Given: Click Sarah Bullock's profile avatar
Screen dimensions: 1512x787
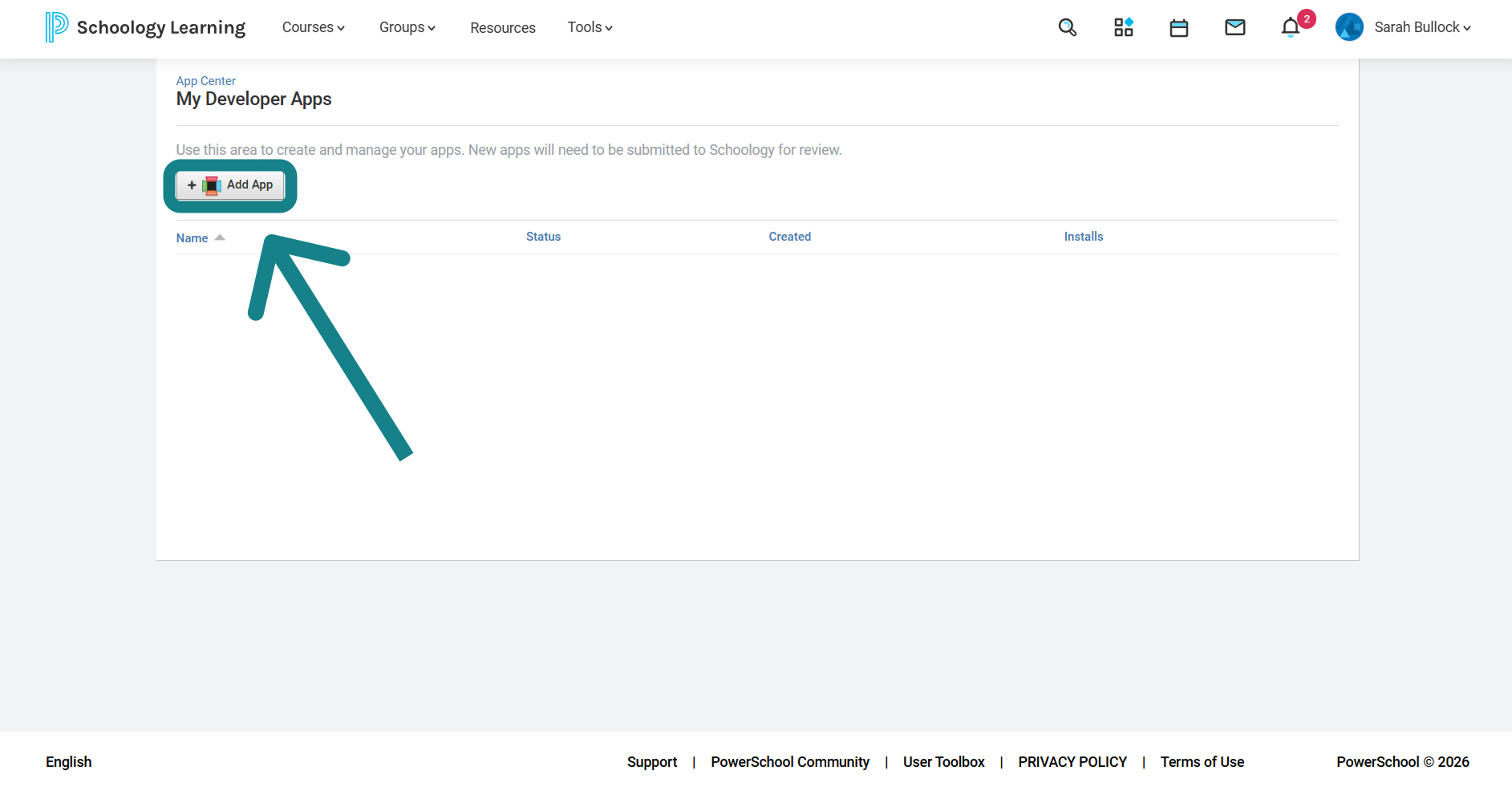Looking at the screenshot, I should click(x=1349, y=27).
